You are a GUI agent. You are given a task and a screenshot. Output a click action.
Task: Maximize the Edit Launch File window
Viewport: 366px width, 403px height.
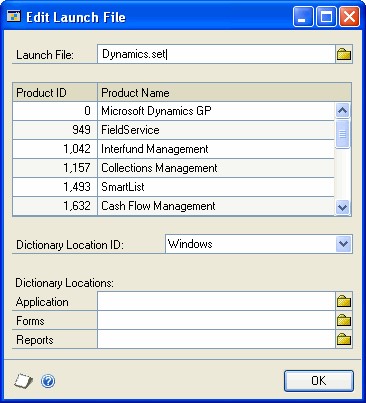[x=326, y=17]
